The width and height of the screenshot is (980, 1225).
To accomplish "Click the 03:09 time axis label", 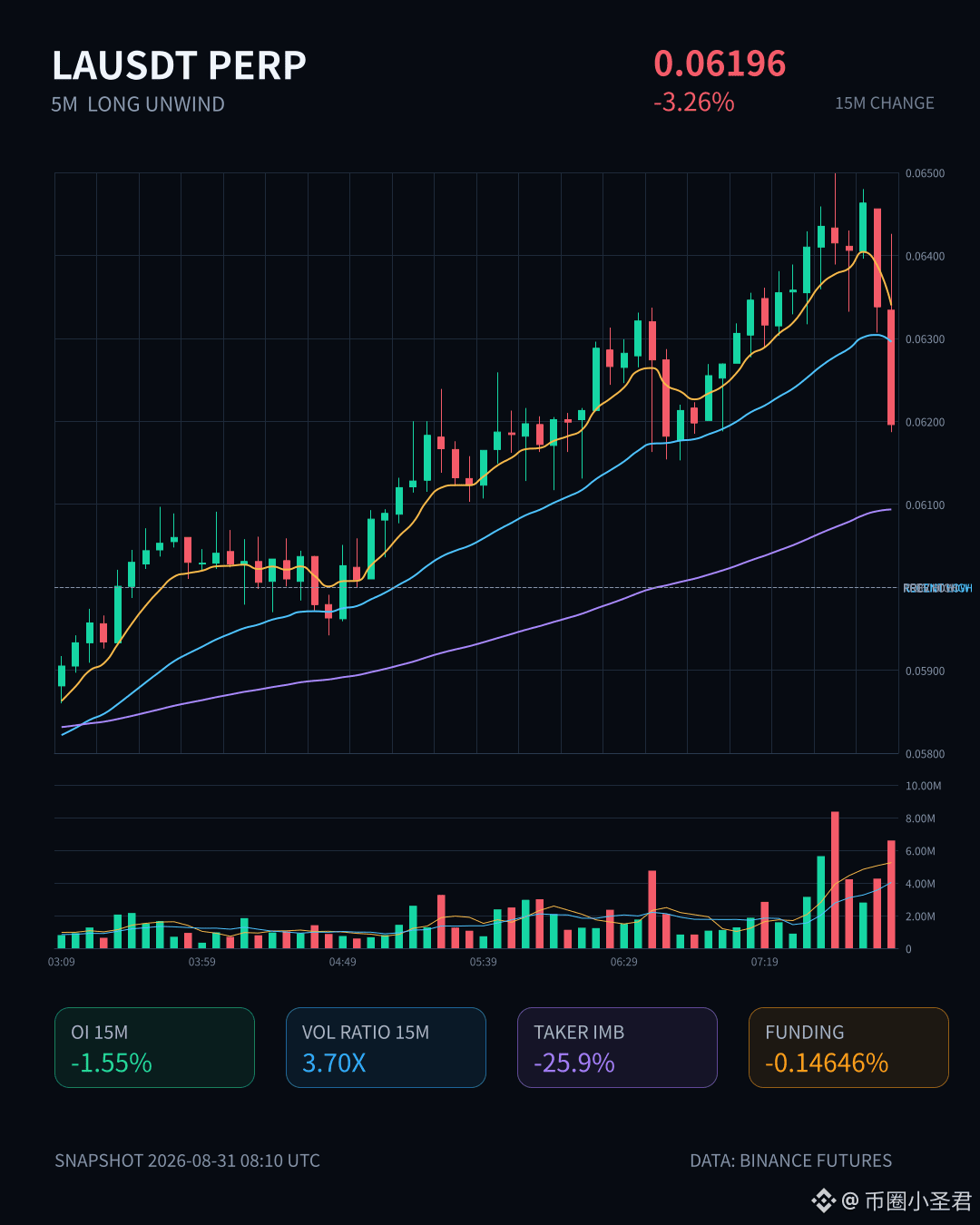I will pyautogui.click(x=62, y=962).
